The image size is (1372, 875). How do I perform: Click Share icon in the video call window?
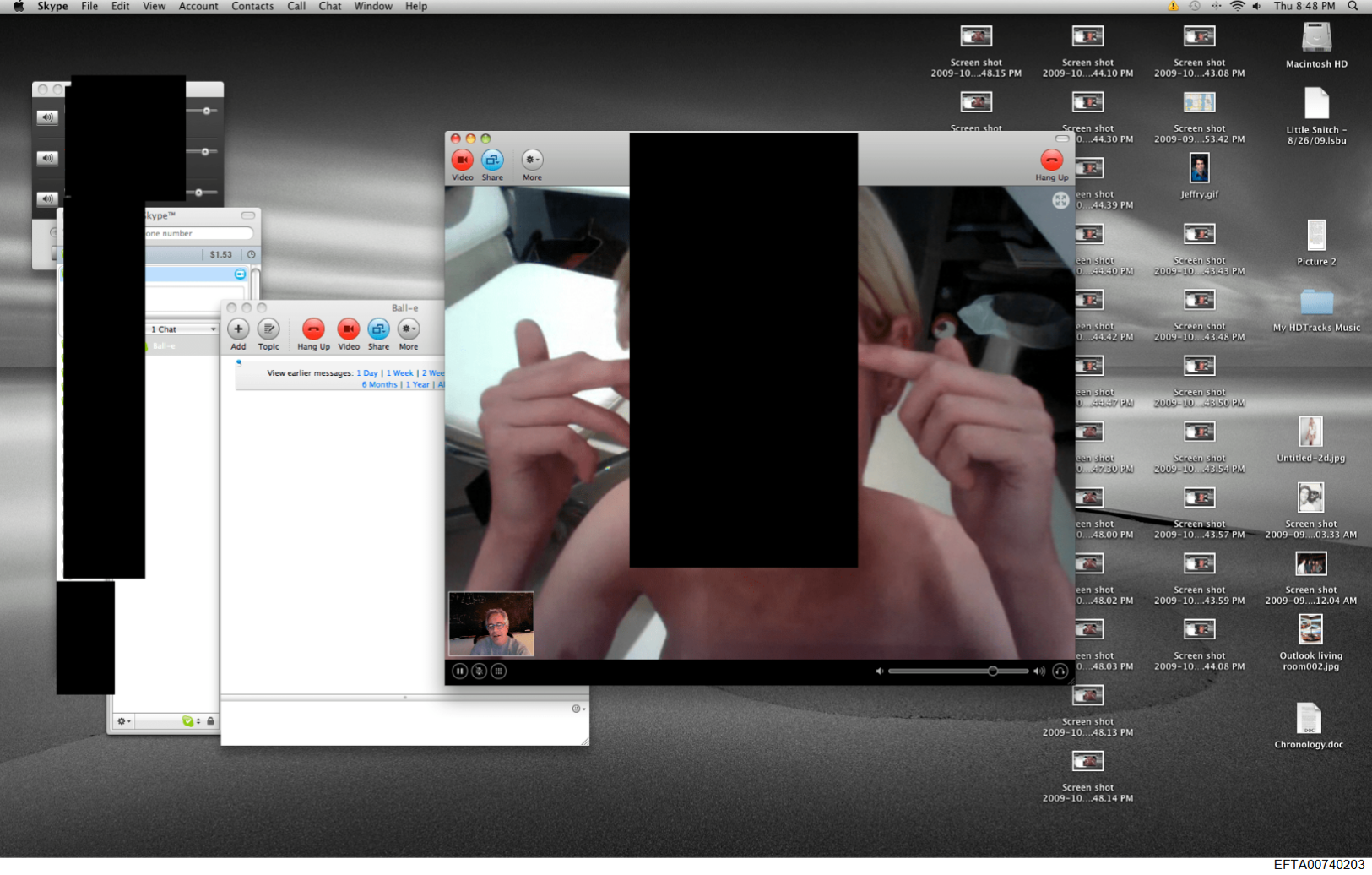[492, 160]
